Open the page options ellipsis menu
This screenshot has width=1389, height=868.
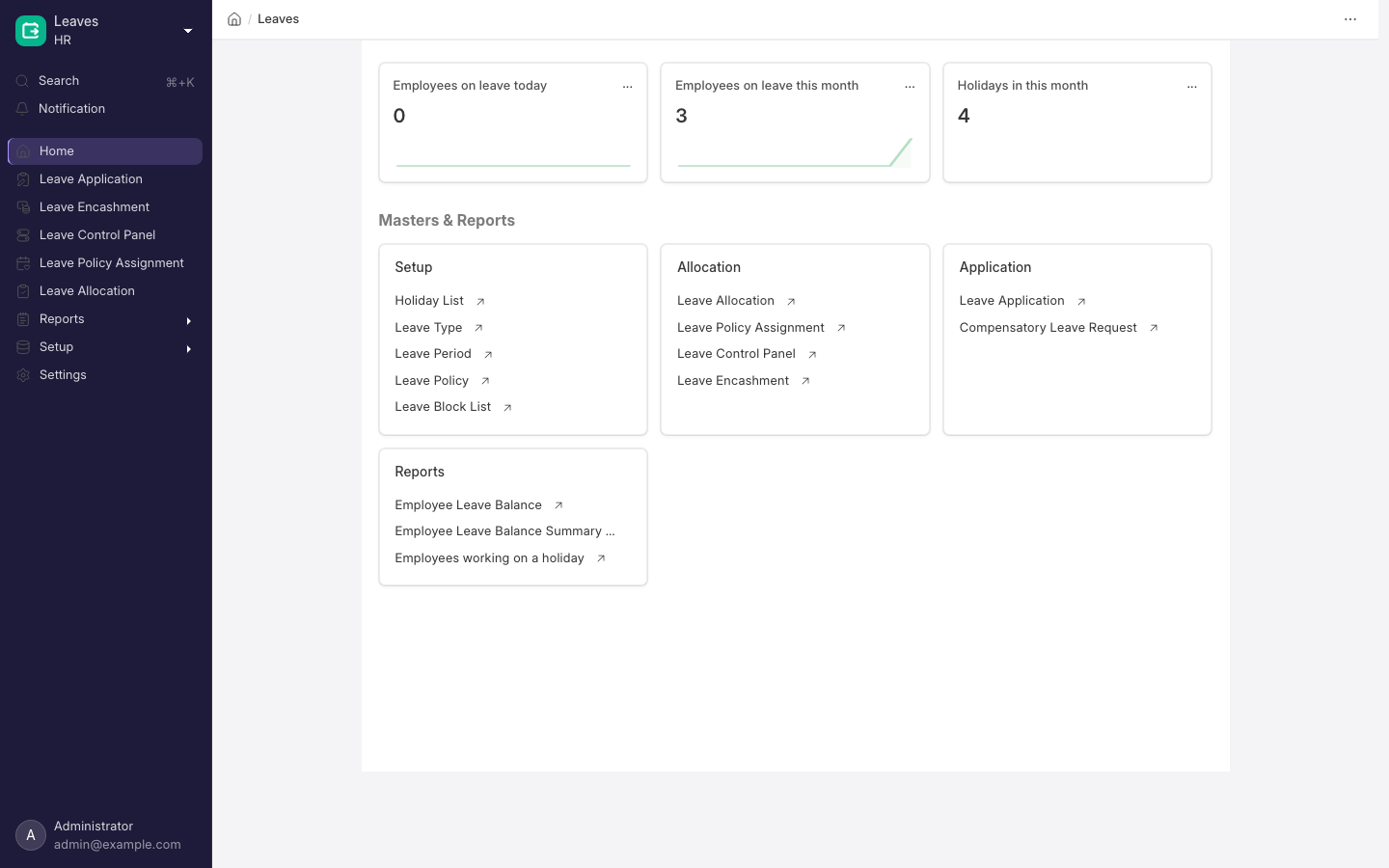(x=1350, y=19)
